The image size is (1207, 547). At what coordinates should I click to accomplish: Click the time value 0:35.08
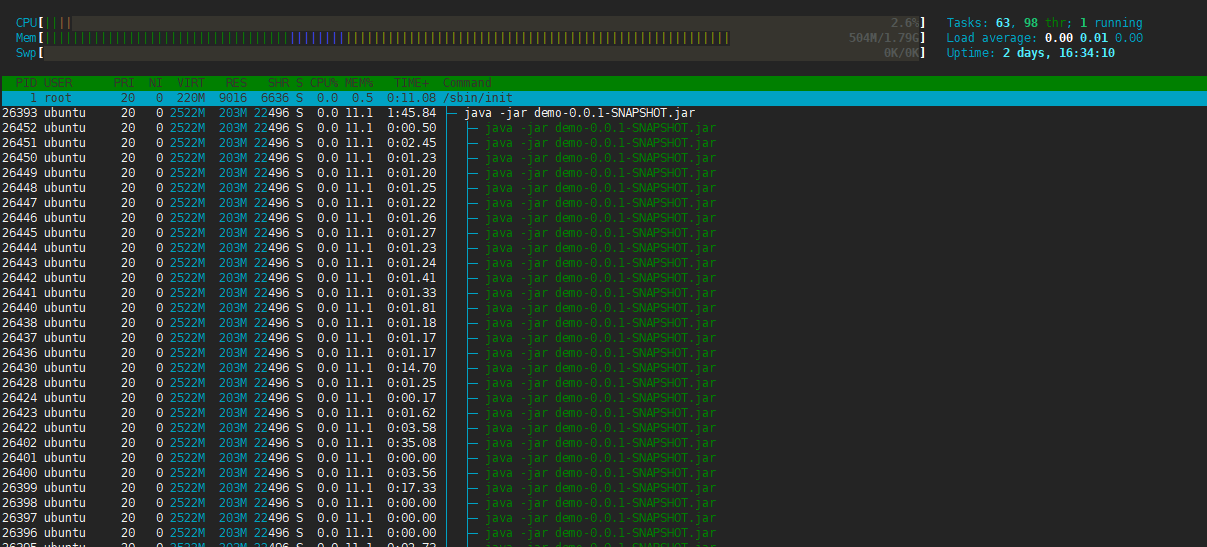(412, 443)
